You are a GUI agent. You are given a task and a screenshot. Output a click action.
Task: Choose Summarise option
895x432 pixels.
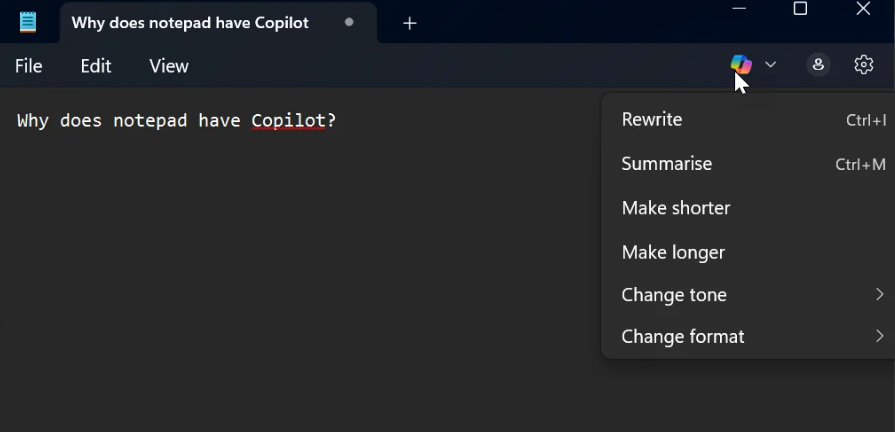[x=667, y=164]
